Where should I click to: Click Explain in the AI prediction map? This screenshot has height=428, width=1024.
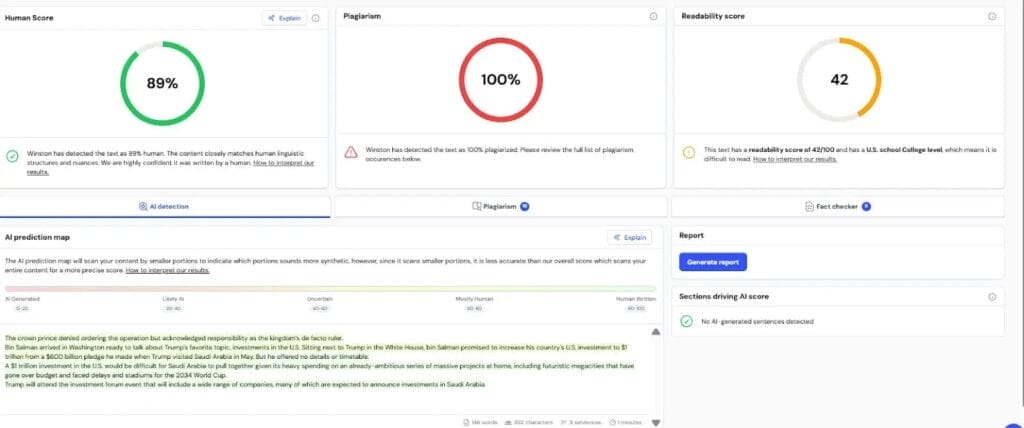pos(629,238)
